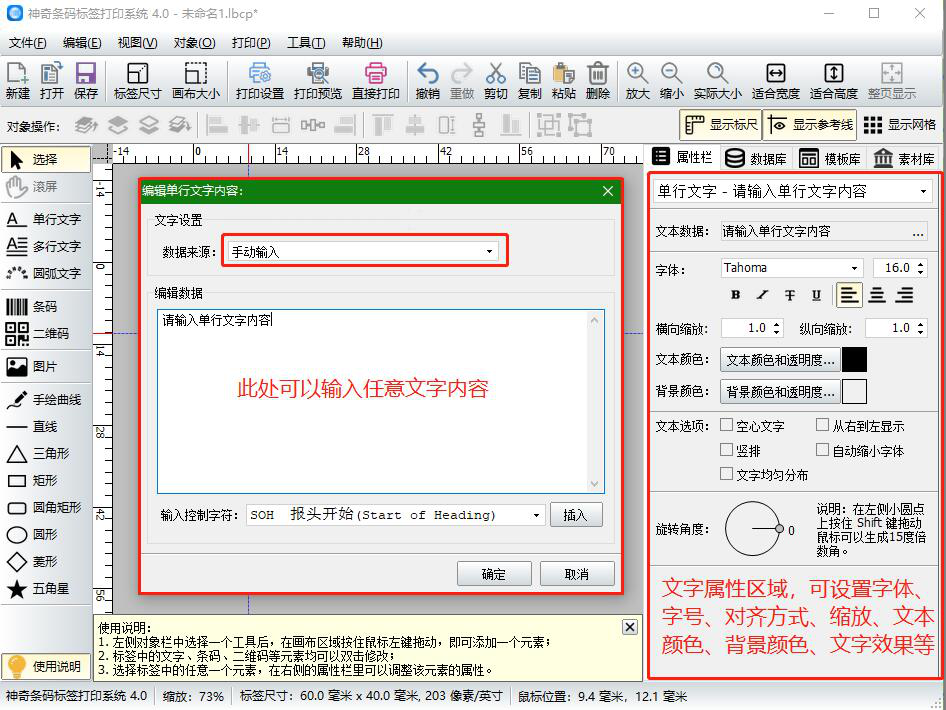946x710 pixels.
Task: Select the 多行文字 multi-line text tool
Action: point(46,246)
